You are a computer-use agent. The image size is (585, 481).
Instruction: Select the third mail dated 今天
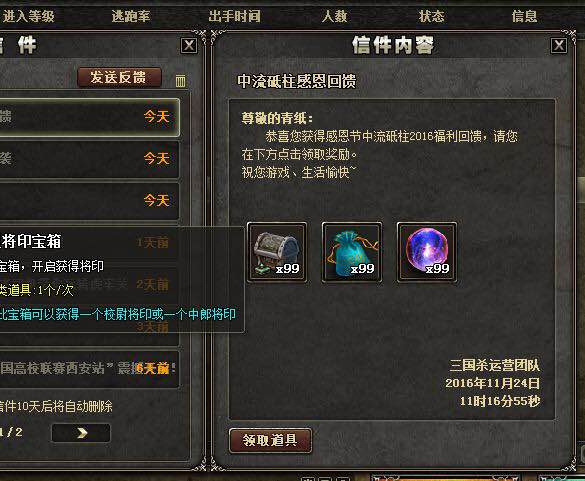coord(89,201)
